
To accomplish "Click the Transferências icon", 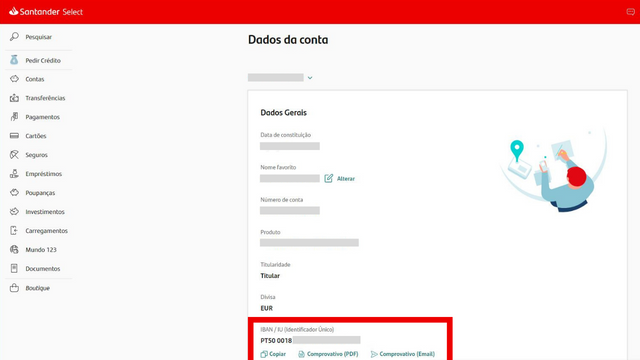I will click(x=14, y=98).
